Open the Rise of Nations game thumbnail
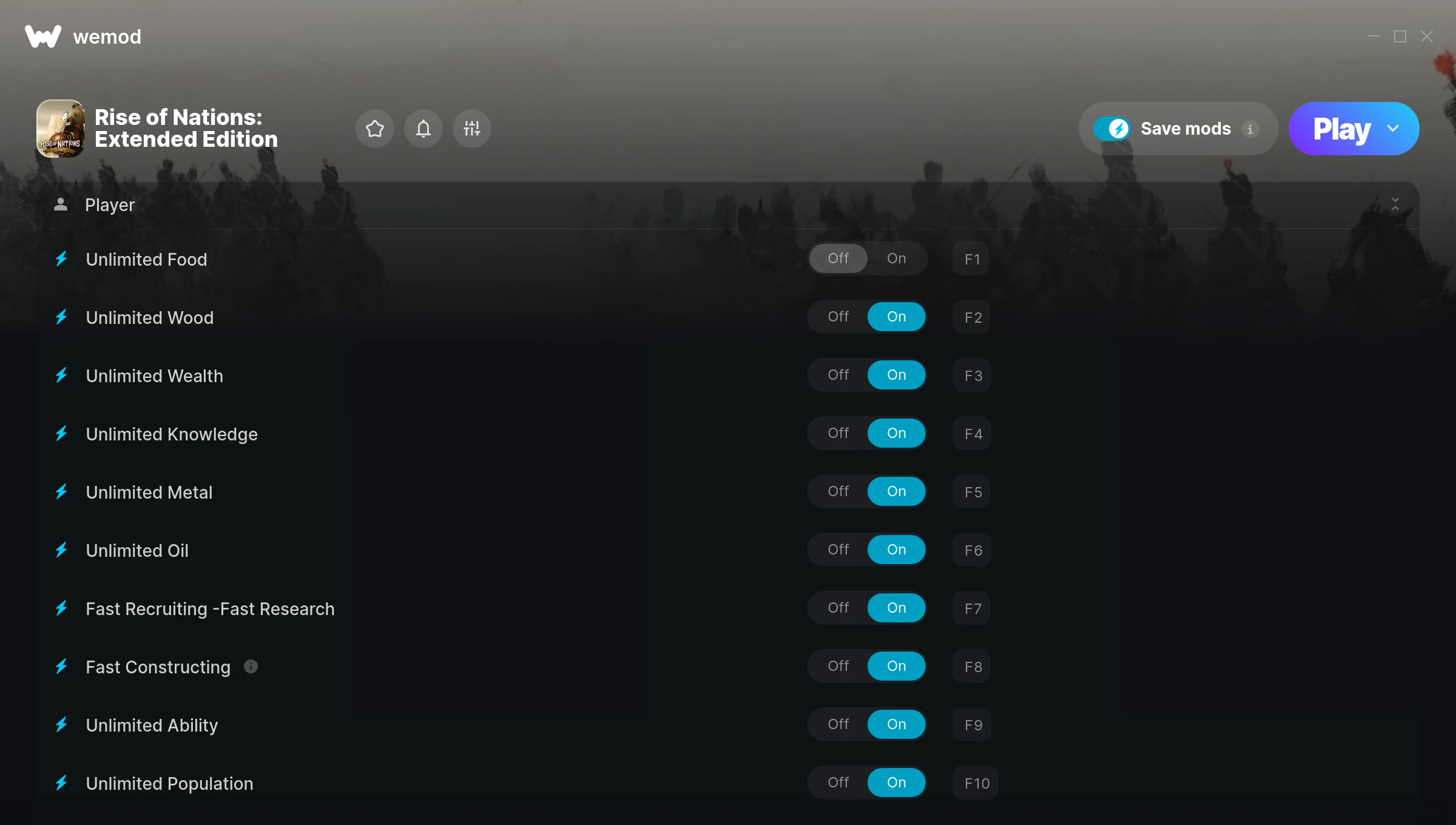1456x825 pixels. click(61, 129)
